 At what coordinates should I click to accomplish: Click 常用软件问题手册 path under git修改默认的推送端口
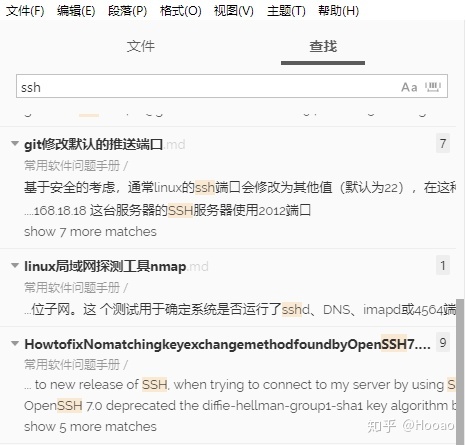(x=76, y=166)
